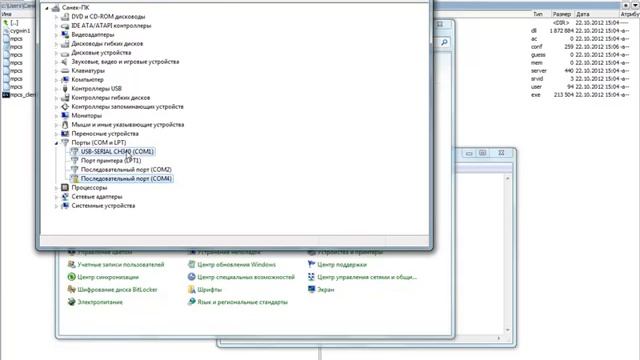Image resolution: width=640 pixels, height=360 pixels.
Task: Click the scroll-right arrow in the rear window
Action: click(x=498, y=338)
